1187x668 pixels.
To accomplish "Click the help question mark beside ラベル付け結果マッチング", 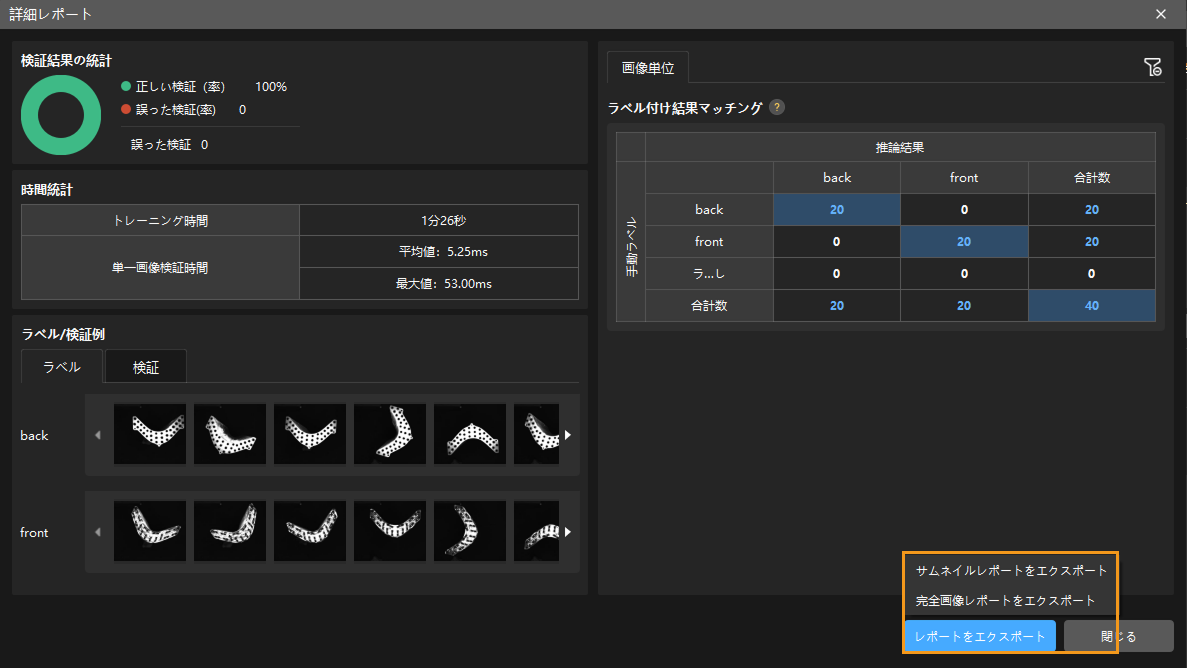I will (x=777, y=108).
